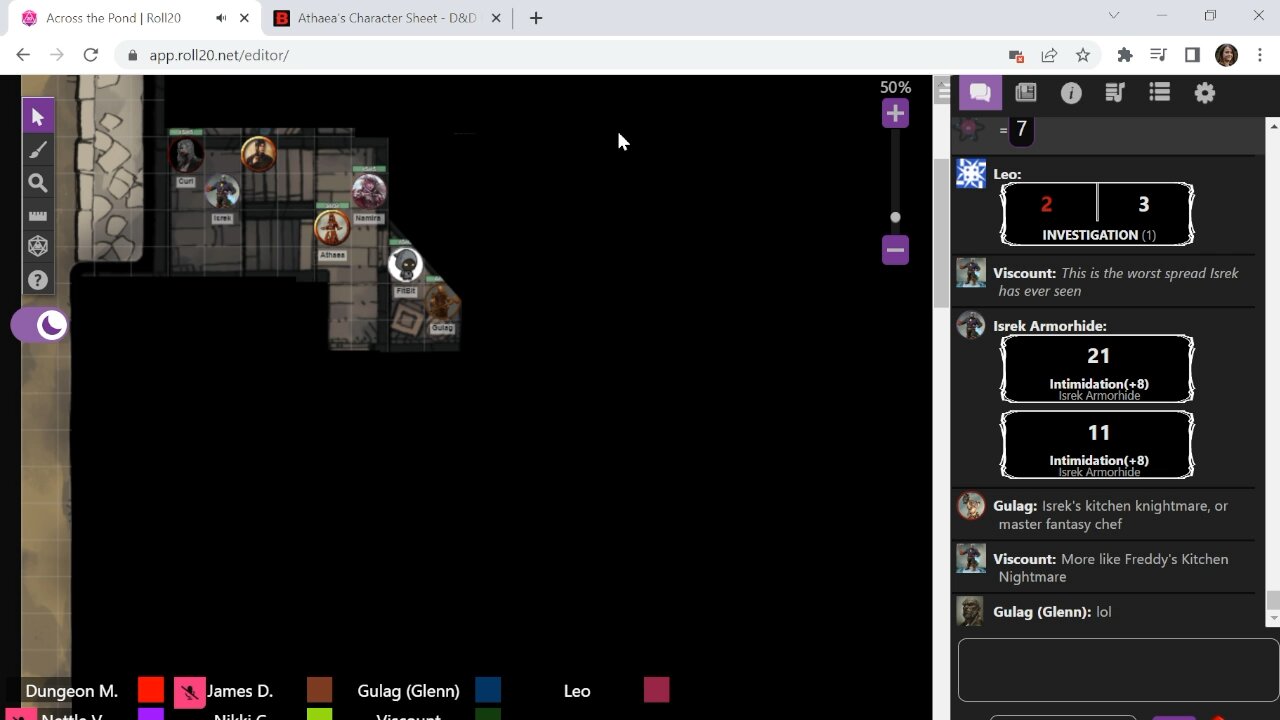Select the FitBit token on the map

coord(405,265)
